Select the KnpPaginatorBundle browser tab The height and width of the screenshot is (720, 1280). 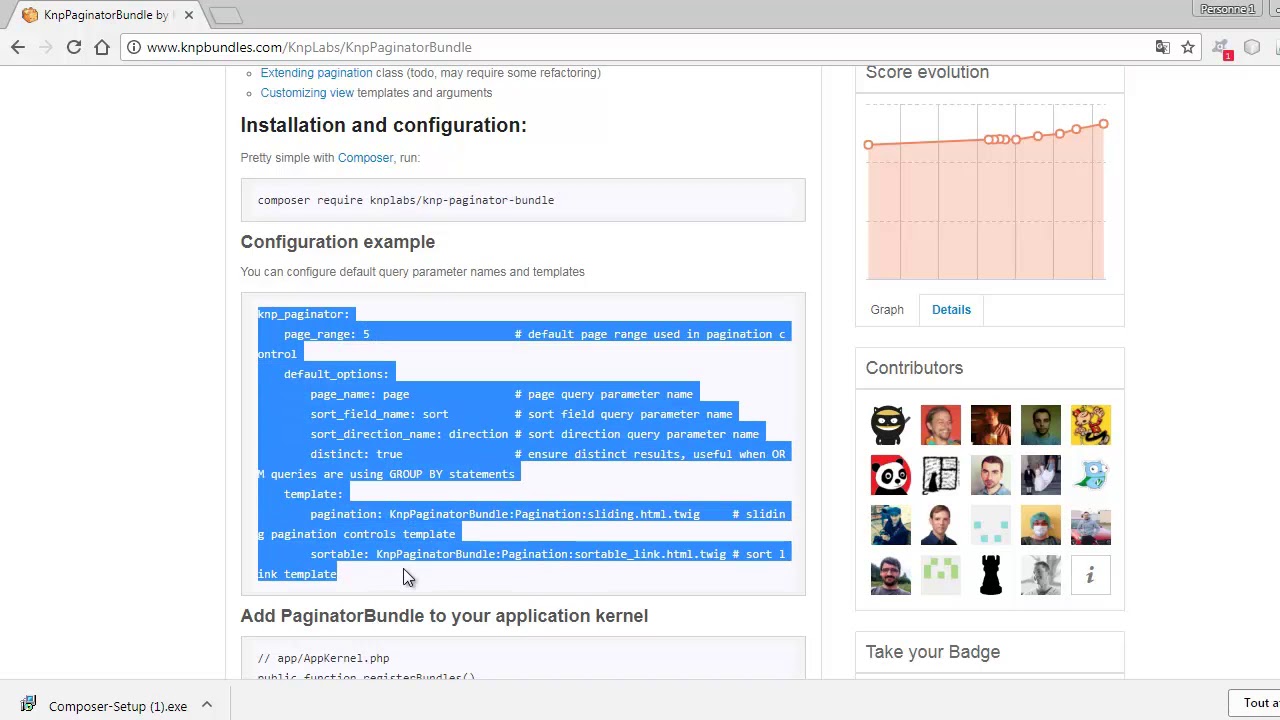point(105,15)
